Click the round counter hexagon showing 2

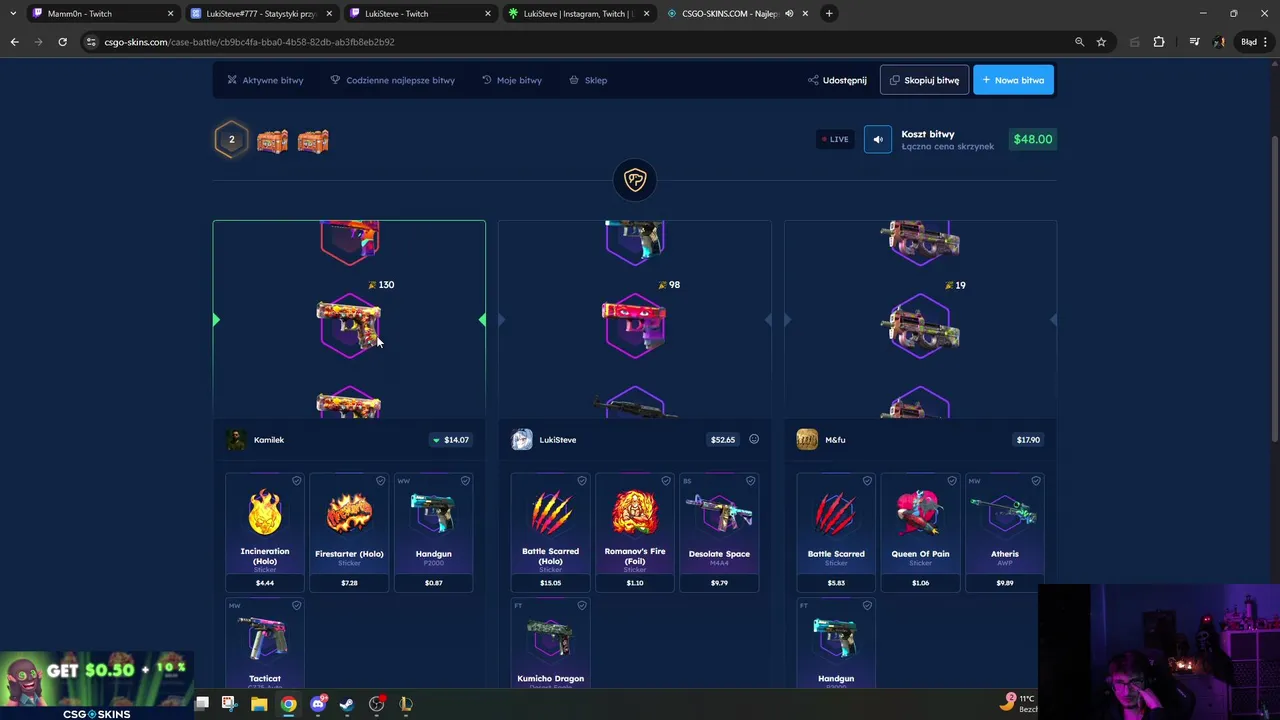(x=231, y=140)
